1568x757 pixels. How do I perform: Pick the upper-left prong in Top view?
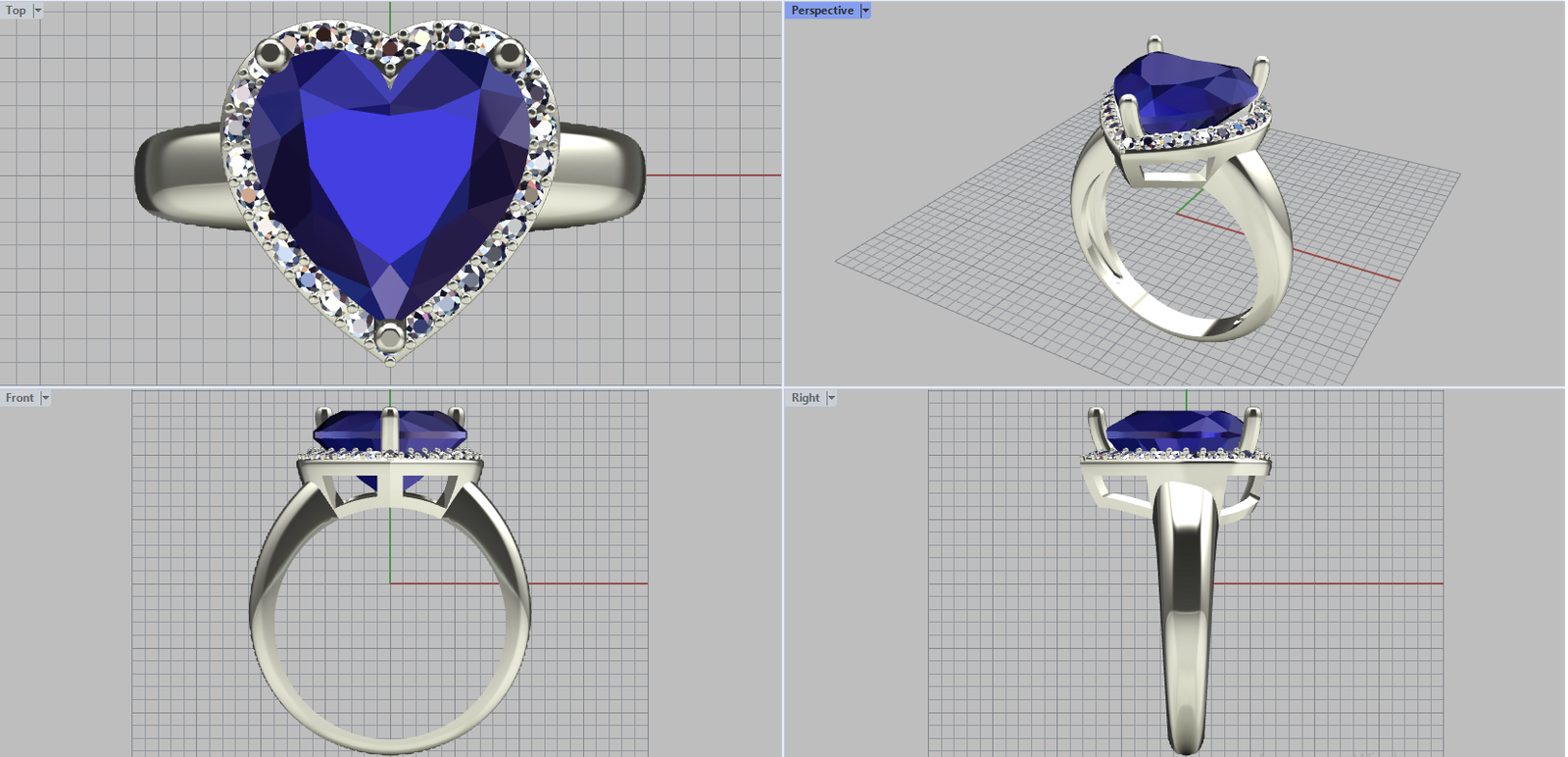(x=269, y=55)
